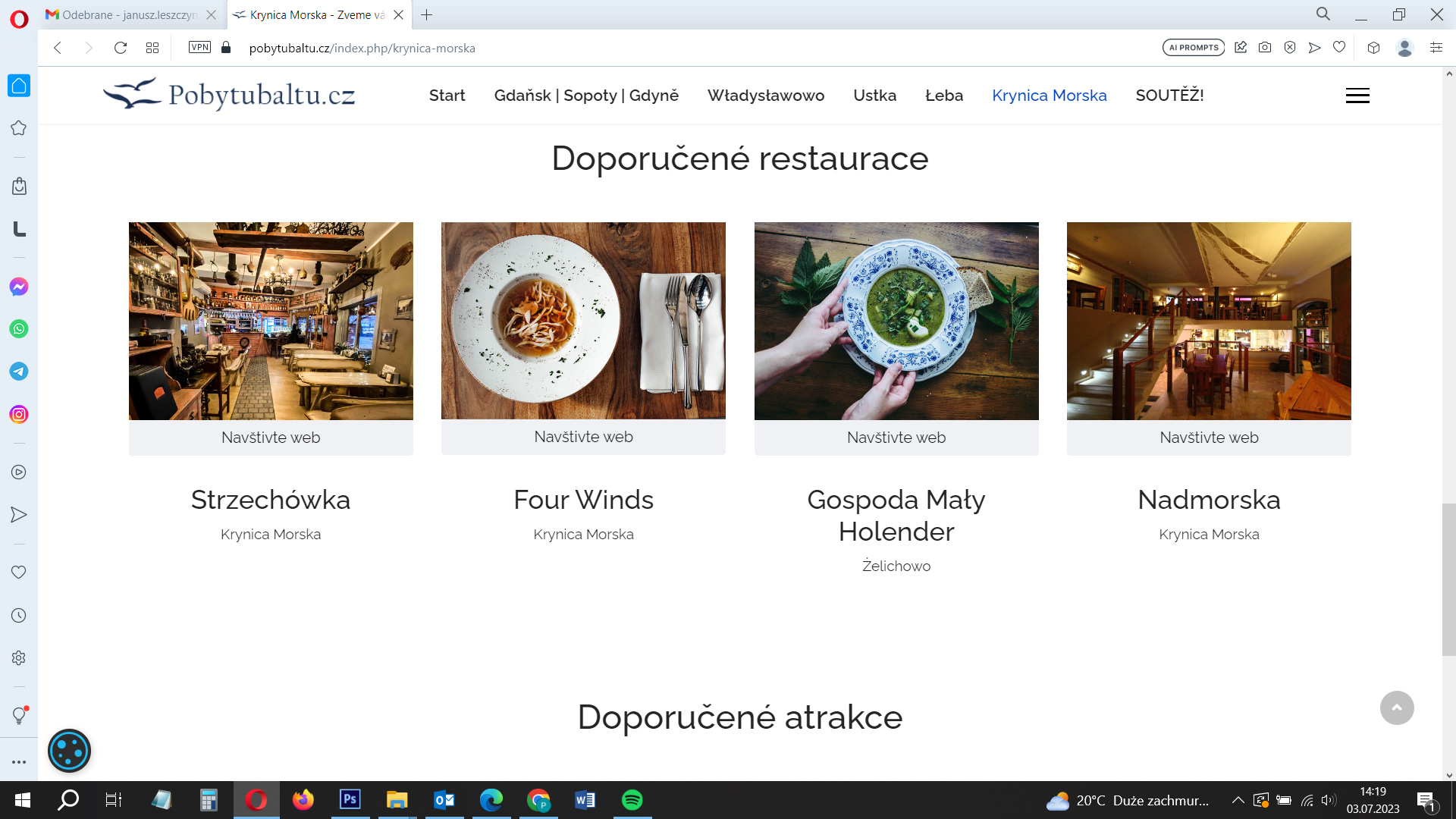Take a snapshot with camera icon
The image size is (1456, 819).
click(1265, 47)
